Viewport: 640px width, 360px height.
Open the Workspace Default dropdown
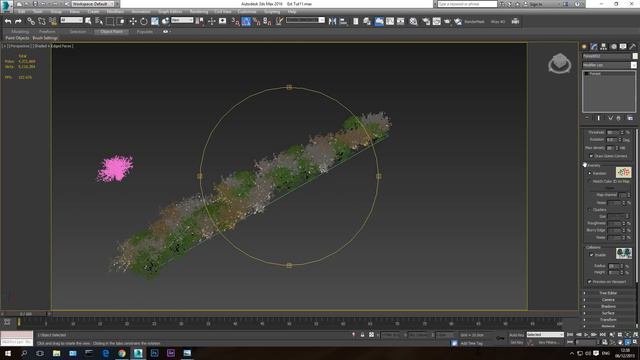93,4
